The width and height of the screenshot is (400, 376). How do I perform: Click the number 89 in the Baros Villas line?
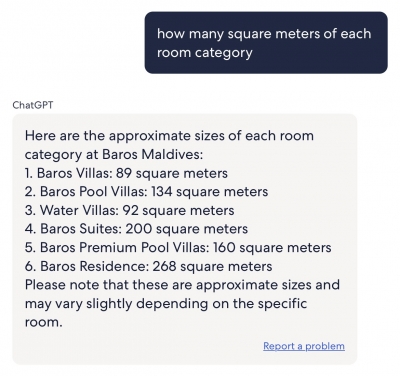coord(124,173)
